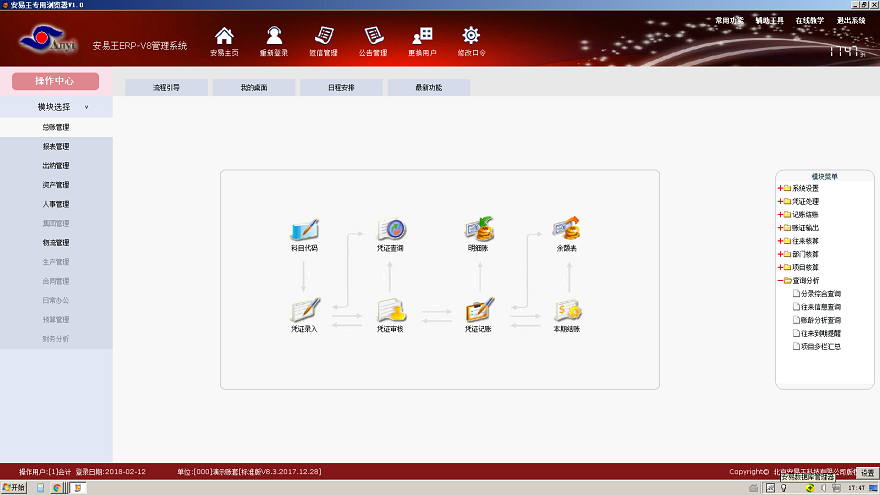Click 退出系统 to exit

coord(851,20)
